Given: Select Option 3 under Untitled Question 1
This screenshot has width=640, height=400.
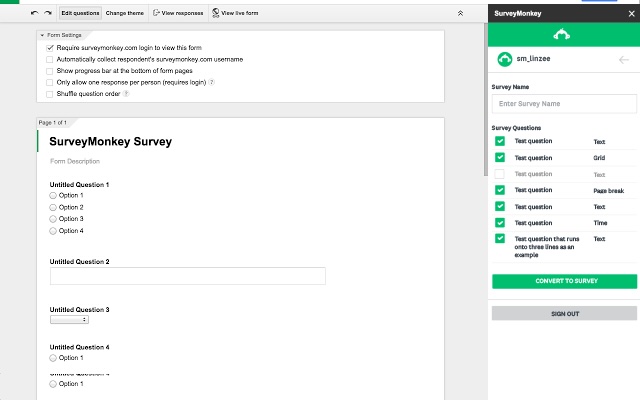Looking at the screenshot, I should [53, 219].
